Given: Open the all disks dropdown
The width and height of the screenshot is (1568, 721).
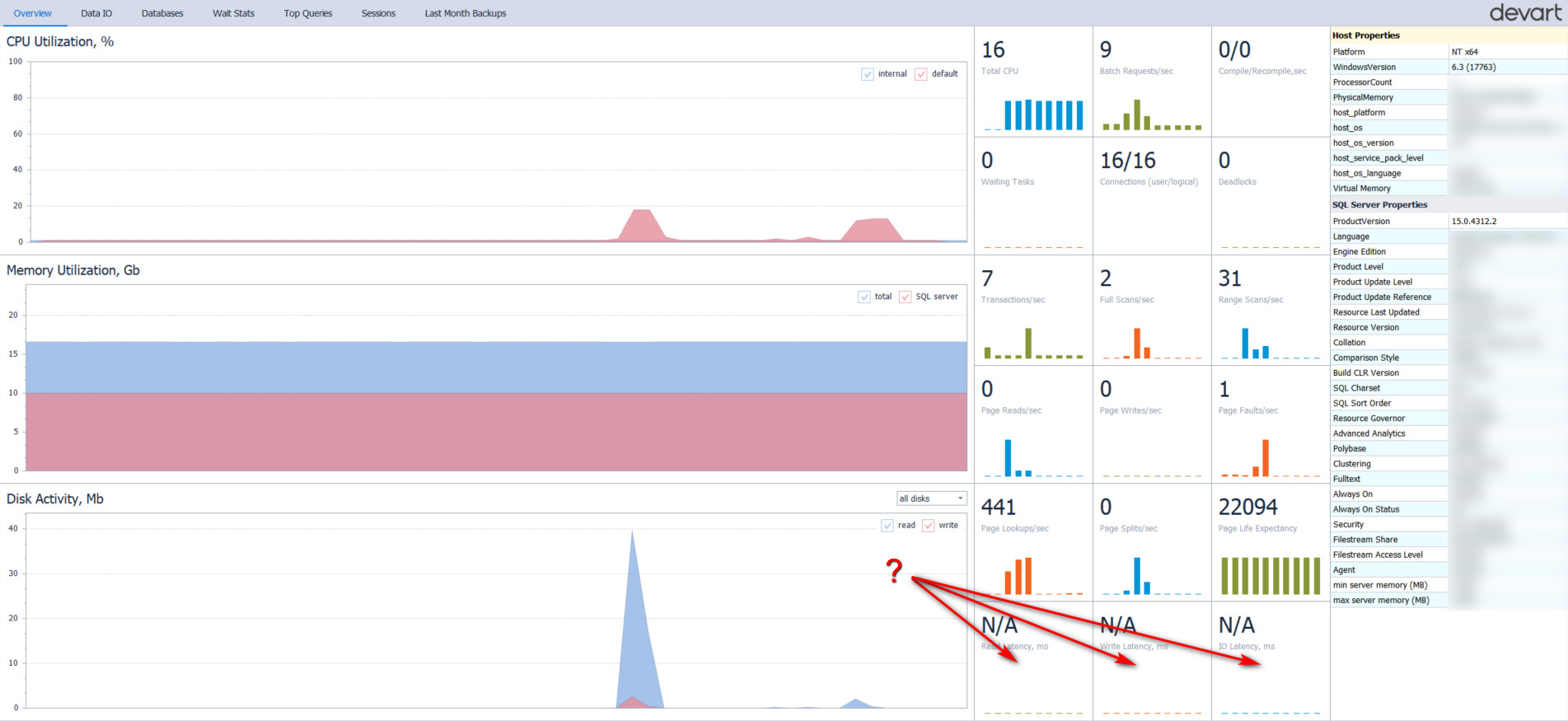Looking at the screenshot, I should 931,499.
